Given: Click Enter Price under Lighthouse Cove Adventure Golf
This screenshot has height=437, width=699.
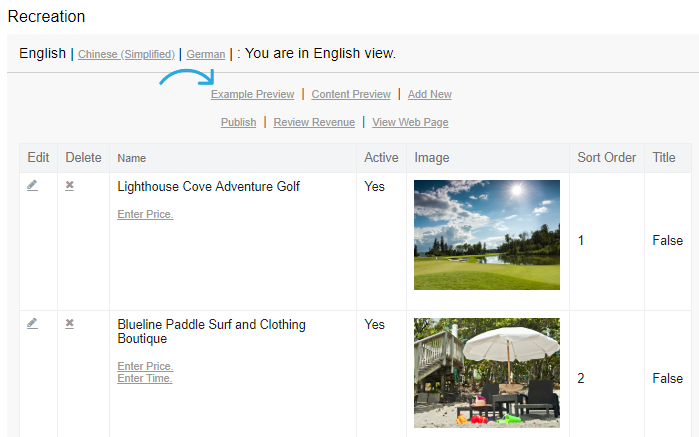Looking at the screenshot, I should (145, 214).
